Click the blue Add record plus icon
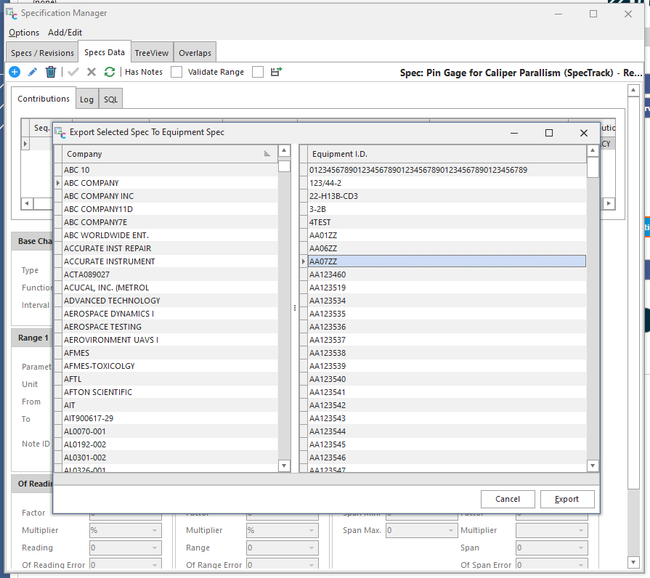The height and width of the screenshot is (578, 650). click(15, 72)
